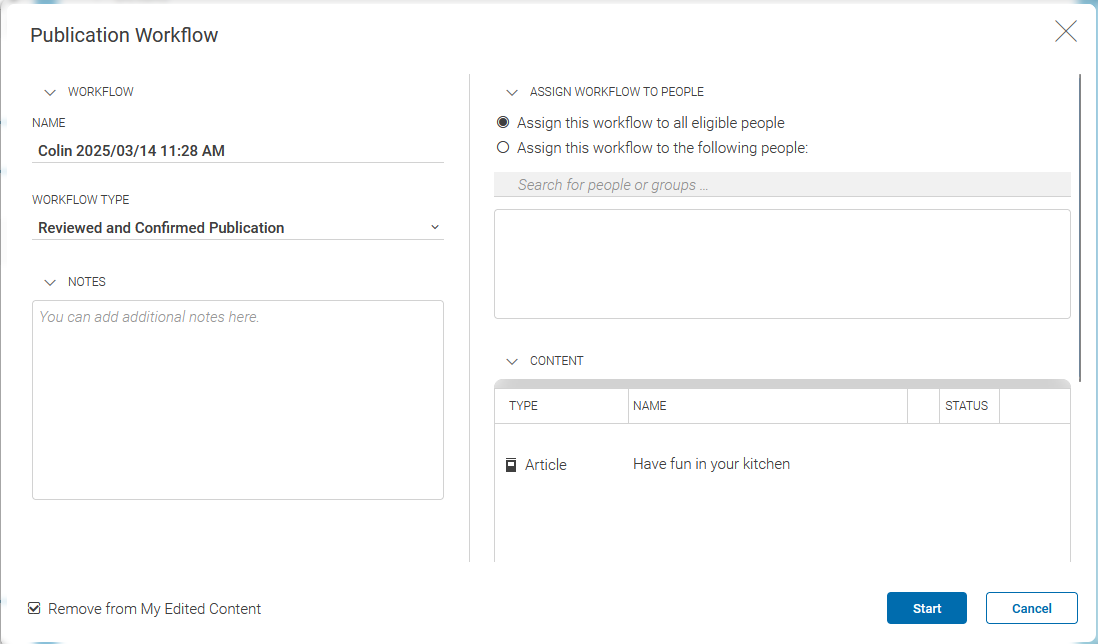Click the additional notes text area
The image size is (1098, 644).
tap(238, 398)
